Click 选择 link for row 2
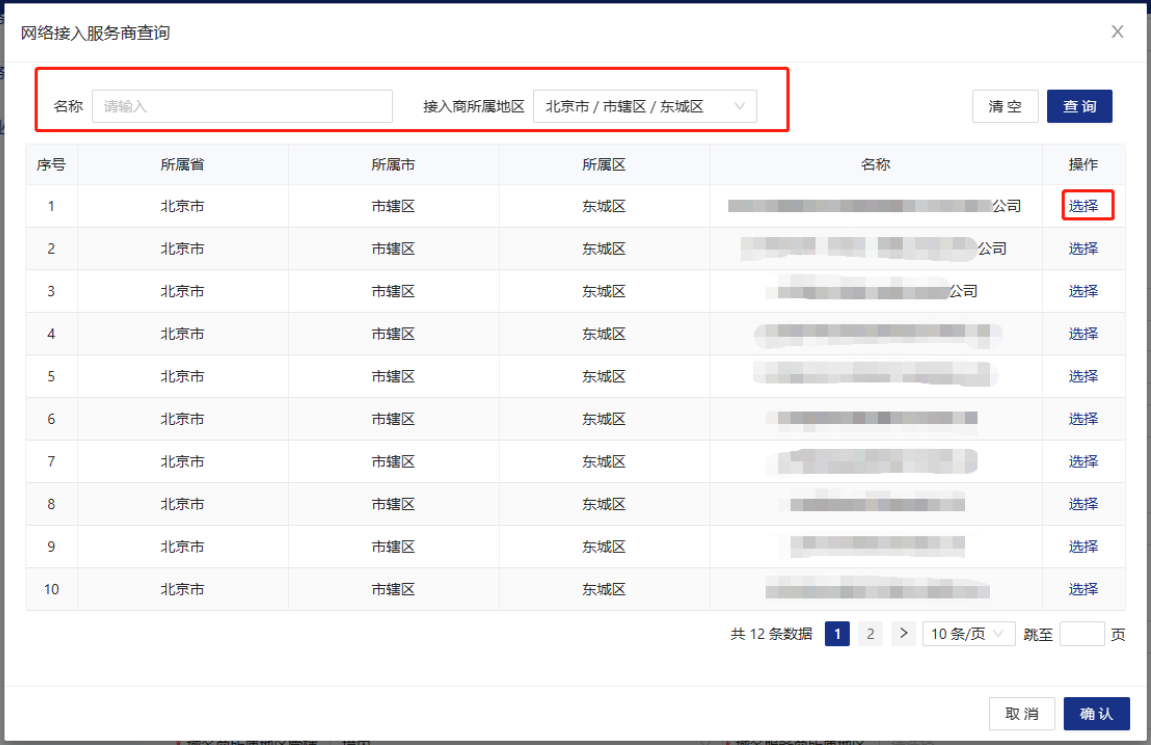Image resolution: width=1151 pixels, height=745 pixels. click(1083, 249)
